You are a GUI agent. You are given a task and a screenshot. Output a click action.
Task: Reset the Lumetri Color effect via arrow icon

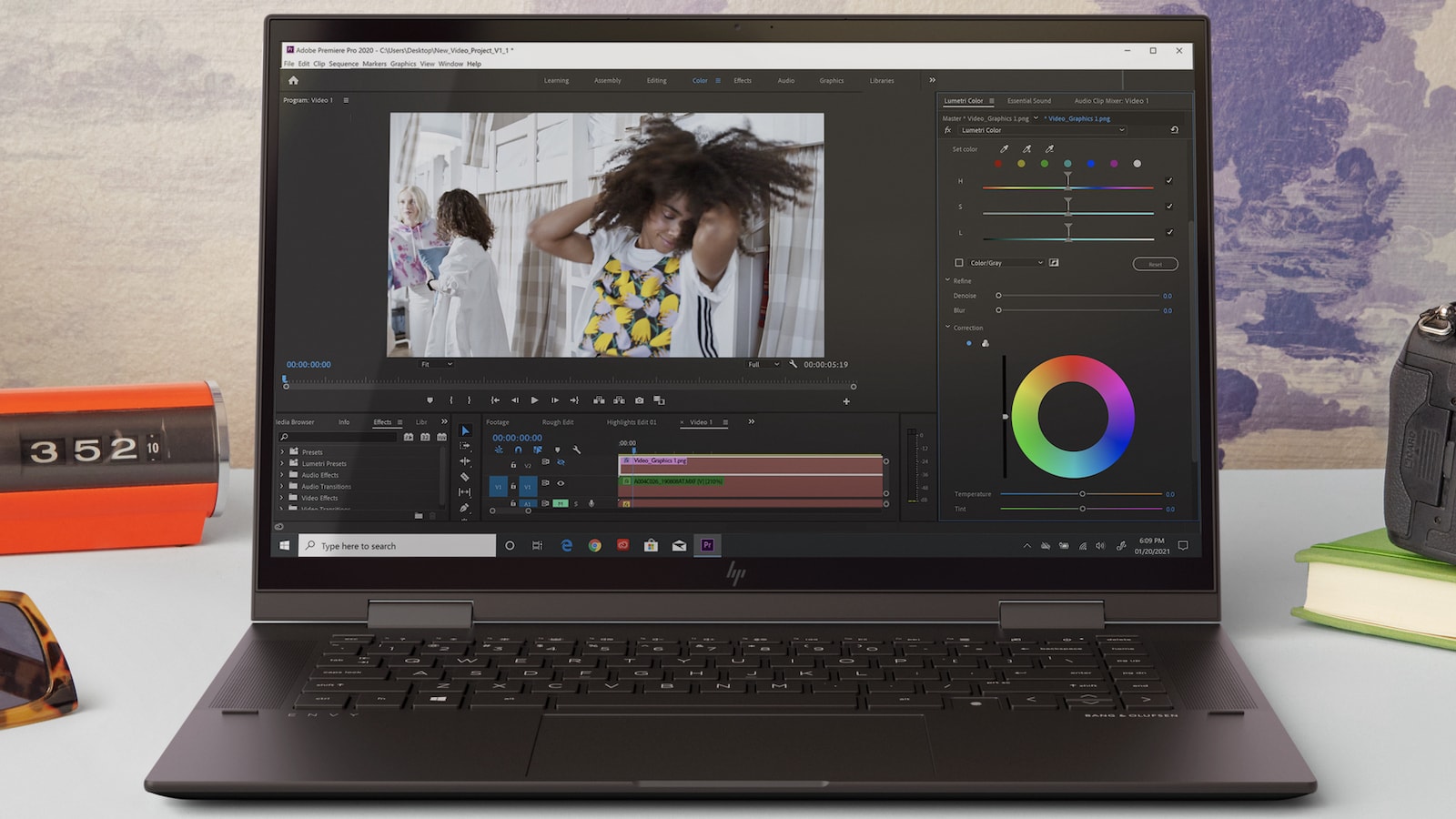point(1174,130)
